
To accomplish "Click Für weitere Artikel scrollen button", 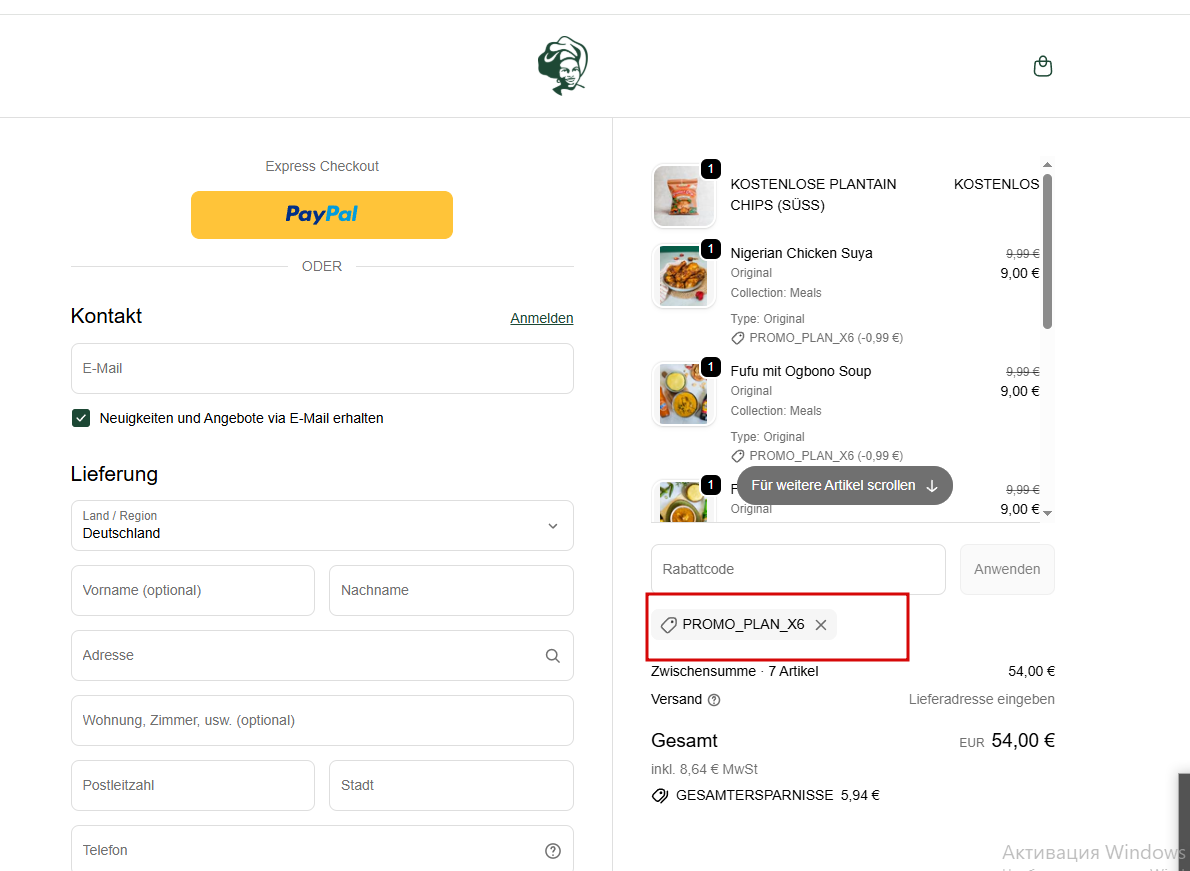I will click(x=845, y=486).
